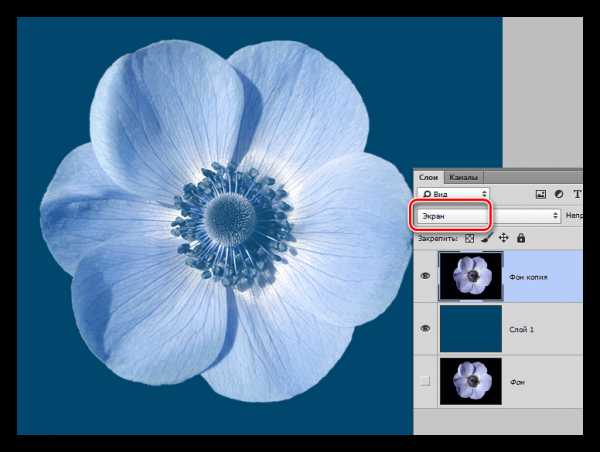Lock image pixels brush icon
This screenshot has height=452, width=600.
point(487,238)
